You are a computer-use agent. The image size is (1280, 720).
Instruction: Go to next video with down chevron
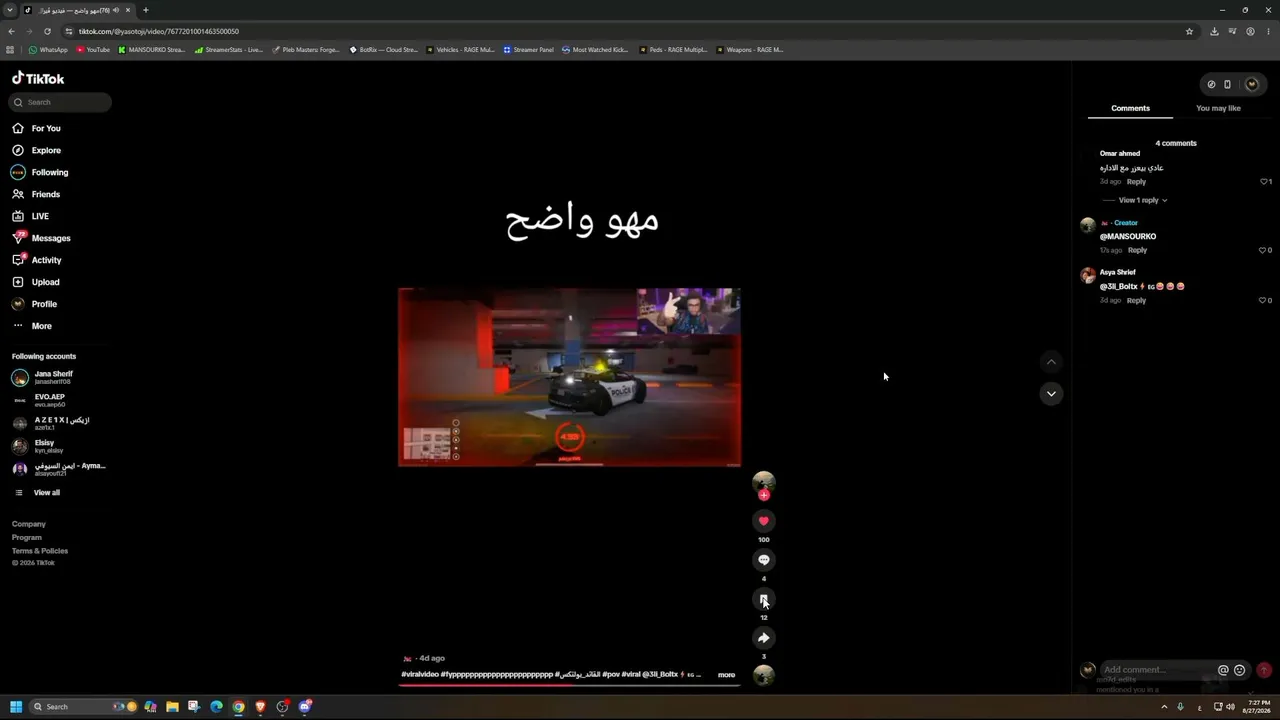(1051, 394)
